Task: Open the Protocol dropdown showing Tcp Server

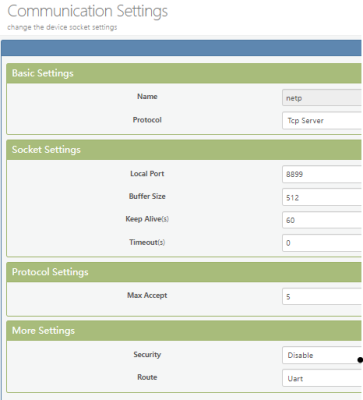Action: (322, 121)
